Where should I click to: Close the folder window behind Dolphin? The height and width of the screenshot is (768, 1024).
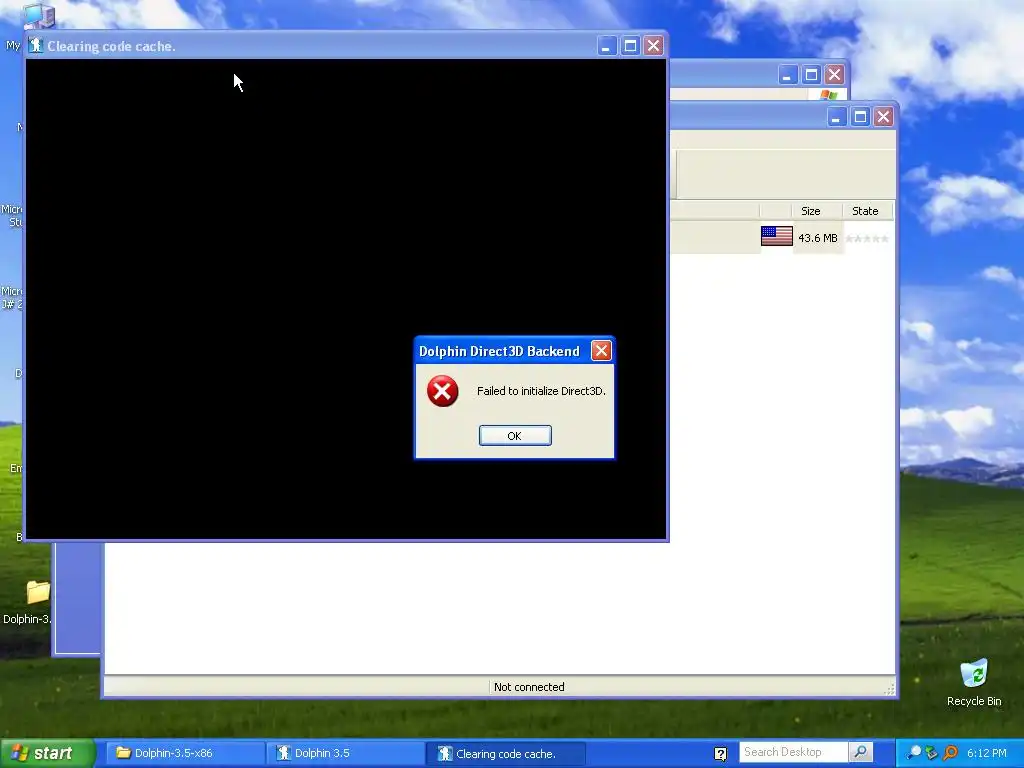click(834, 74)
